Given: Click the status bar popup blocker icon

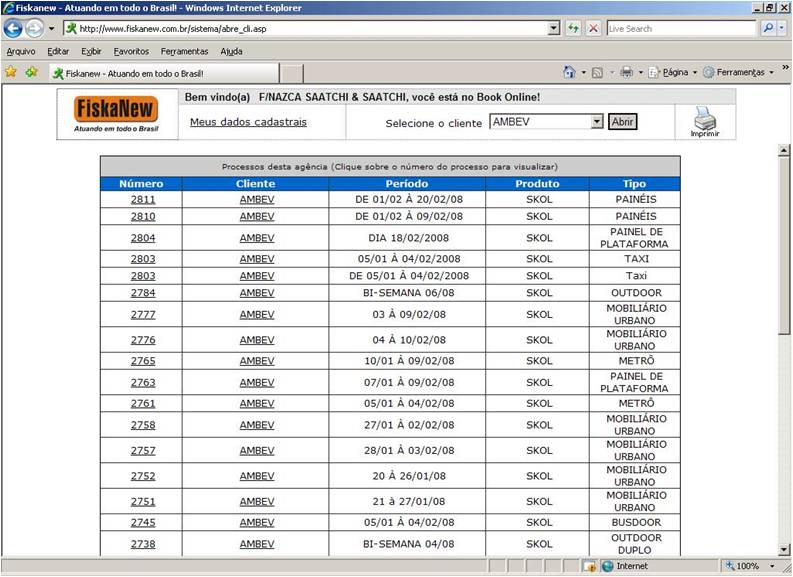Looking at the screenshot, I should 589,566.
